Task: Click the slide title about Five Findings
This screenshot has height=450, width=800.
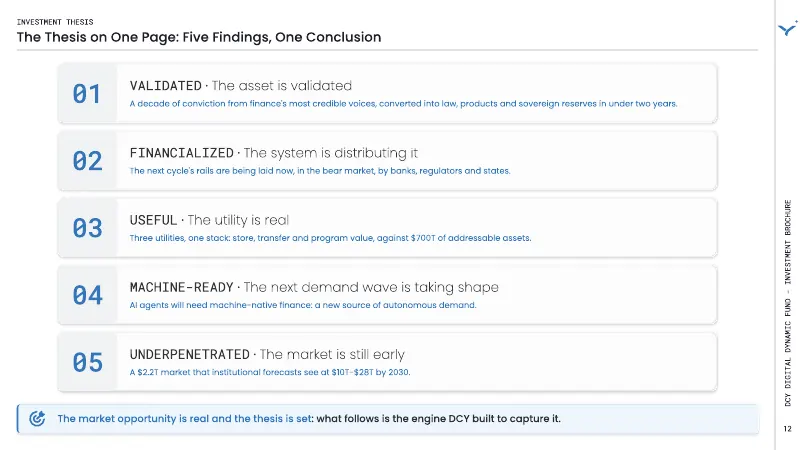Action: 199,37
